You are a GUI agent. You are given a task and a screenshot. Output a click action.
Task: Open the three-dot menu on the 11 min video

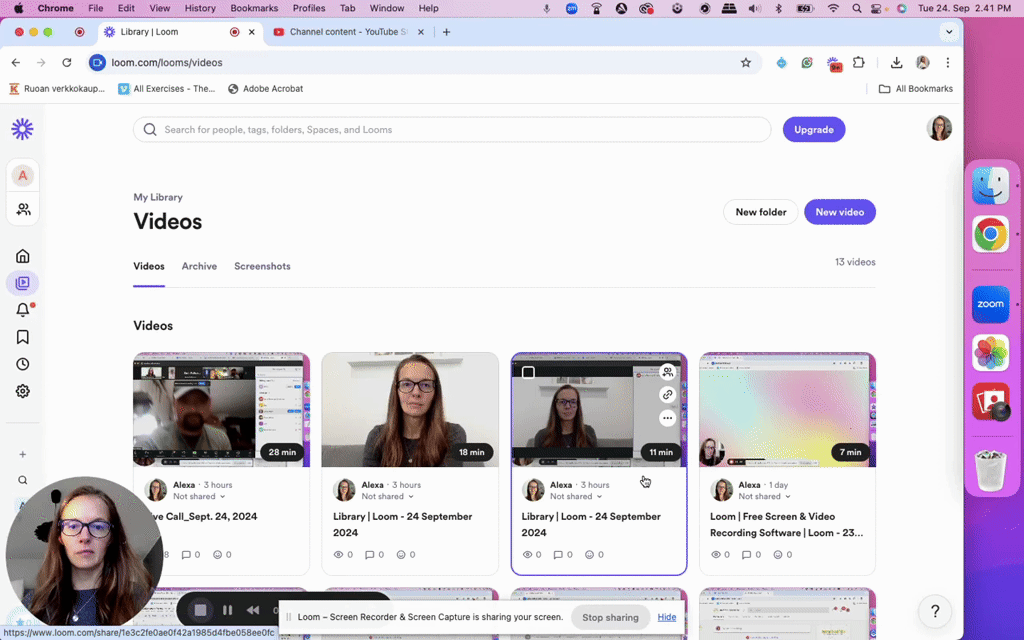coord(667,418)
